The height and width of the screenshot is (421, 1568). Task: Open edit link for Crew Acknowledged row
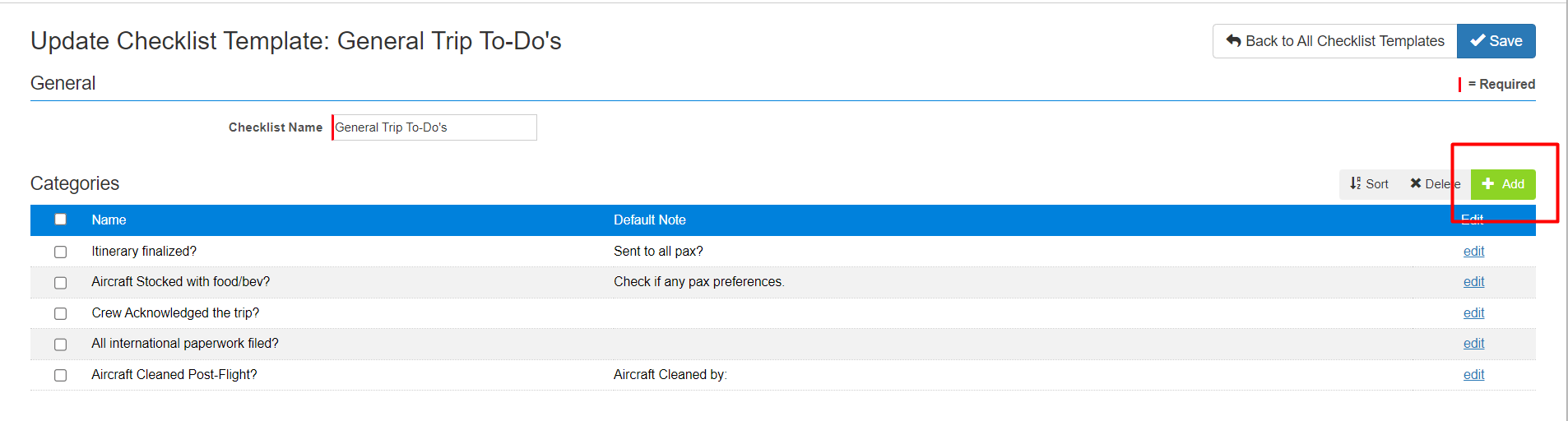[x=1473, y=313]
